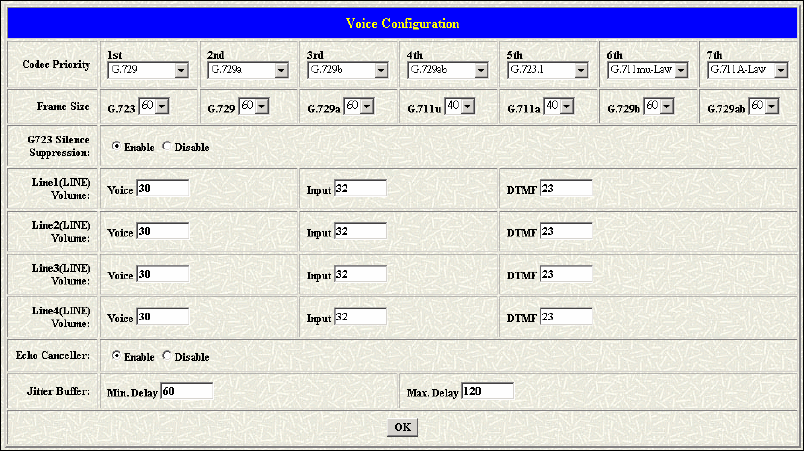
Task: Expand the 2nd codec priority dropdown
Action: click(248, 71)
